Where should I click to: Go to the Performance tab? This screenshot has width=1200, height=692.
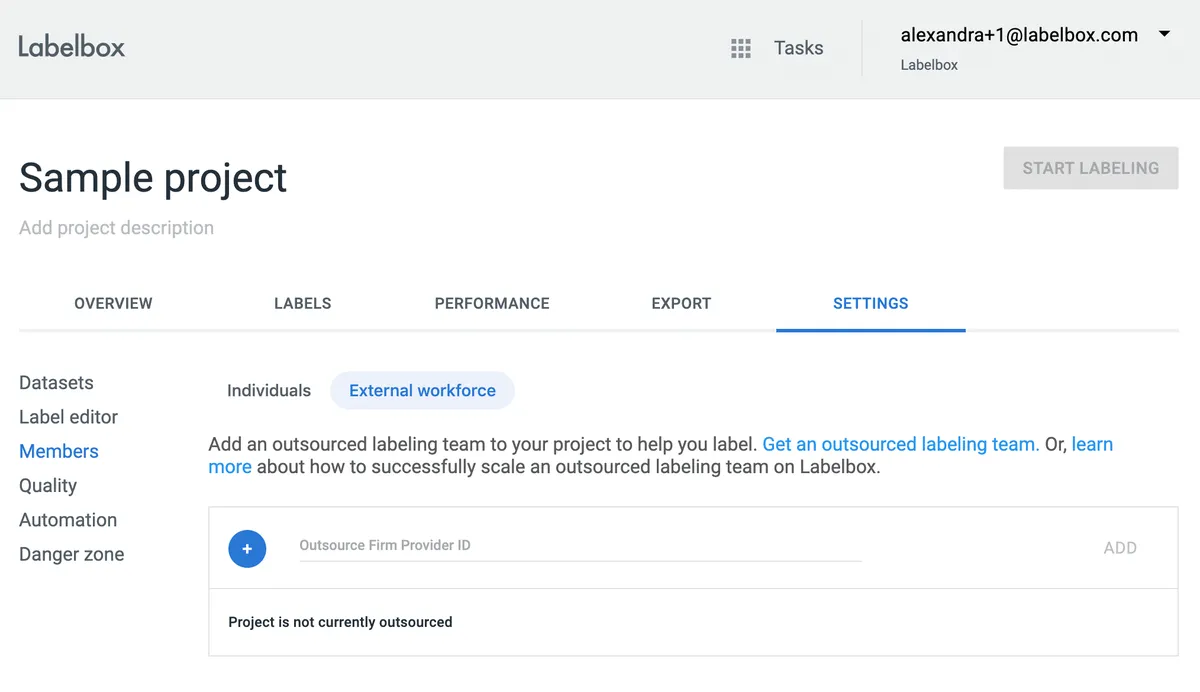point(492,303)
